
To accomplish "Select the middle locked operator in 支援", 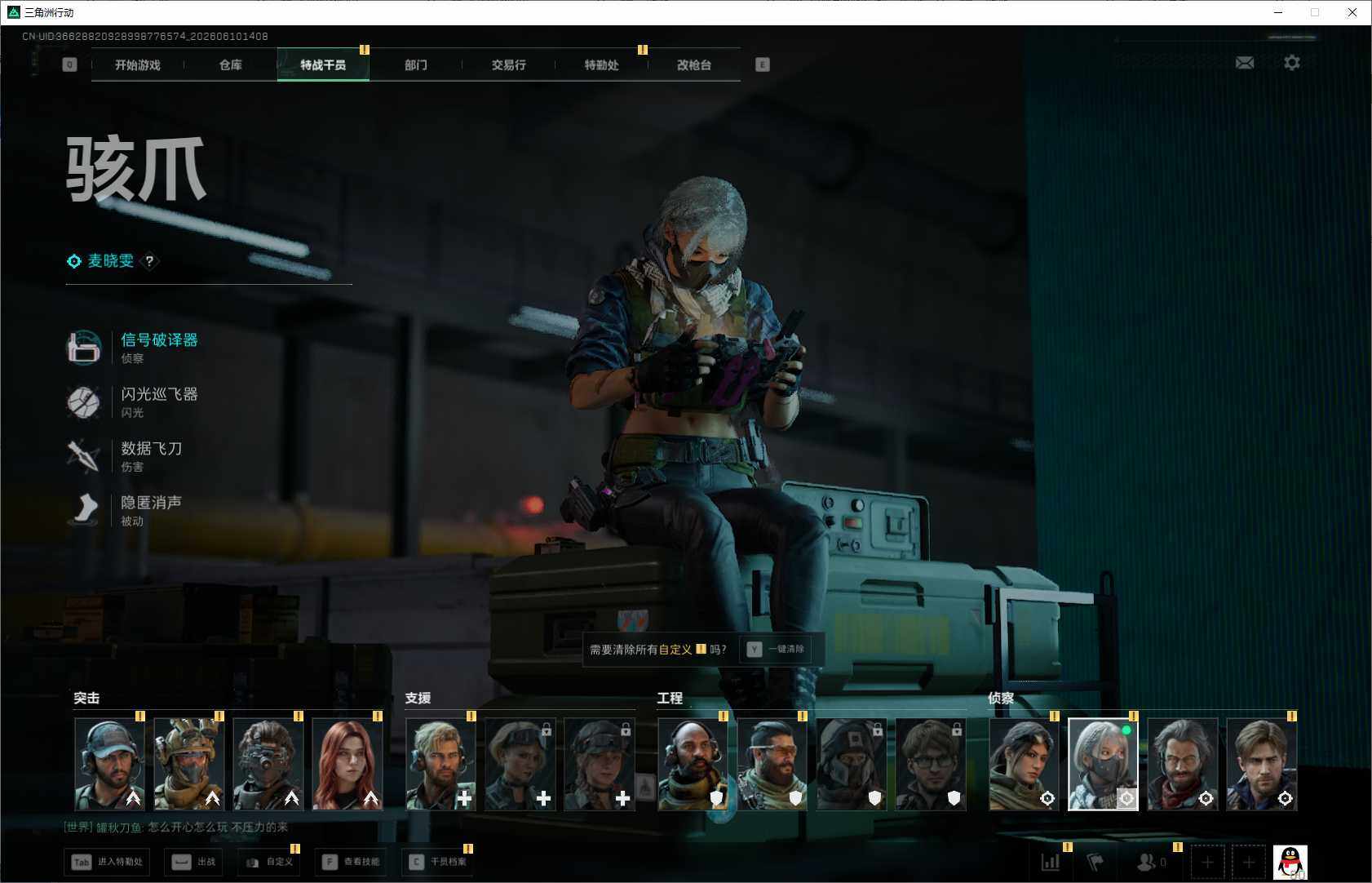I will click(520, 764).
